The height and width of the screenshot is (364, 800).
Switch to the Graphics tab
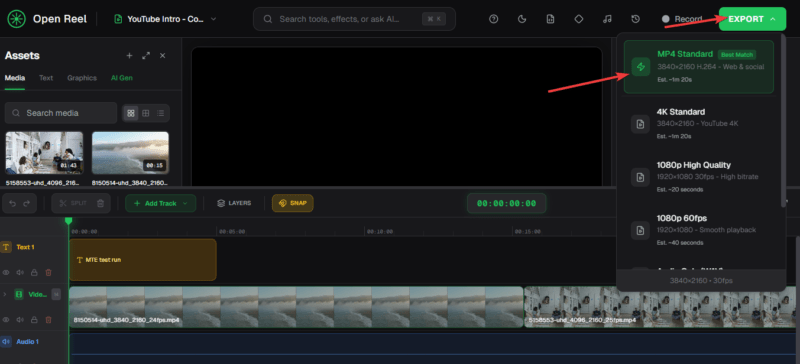click(x=82, y=78)
